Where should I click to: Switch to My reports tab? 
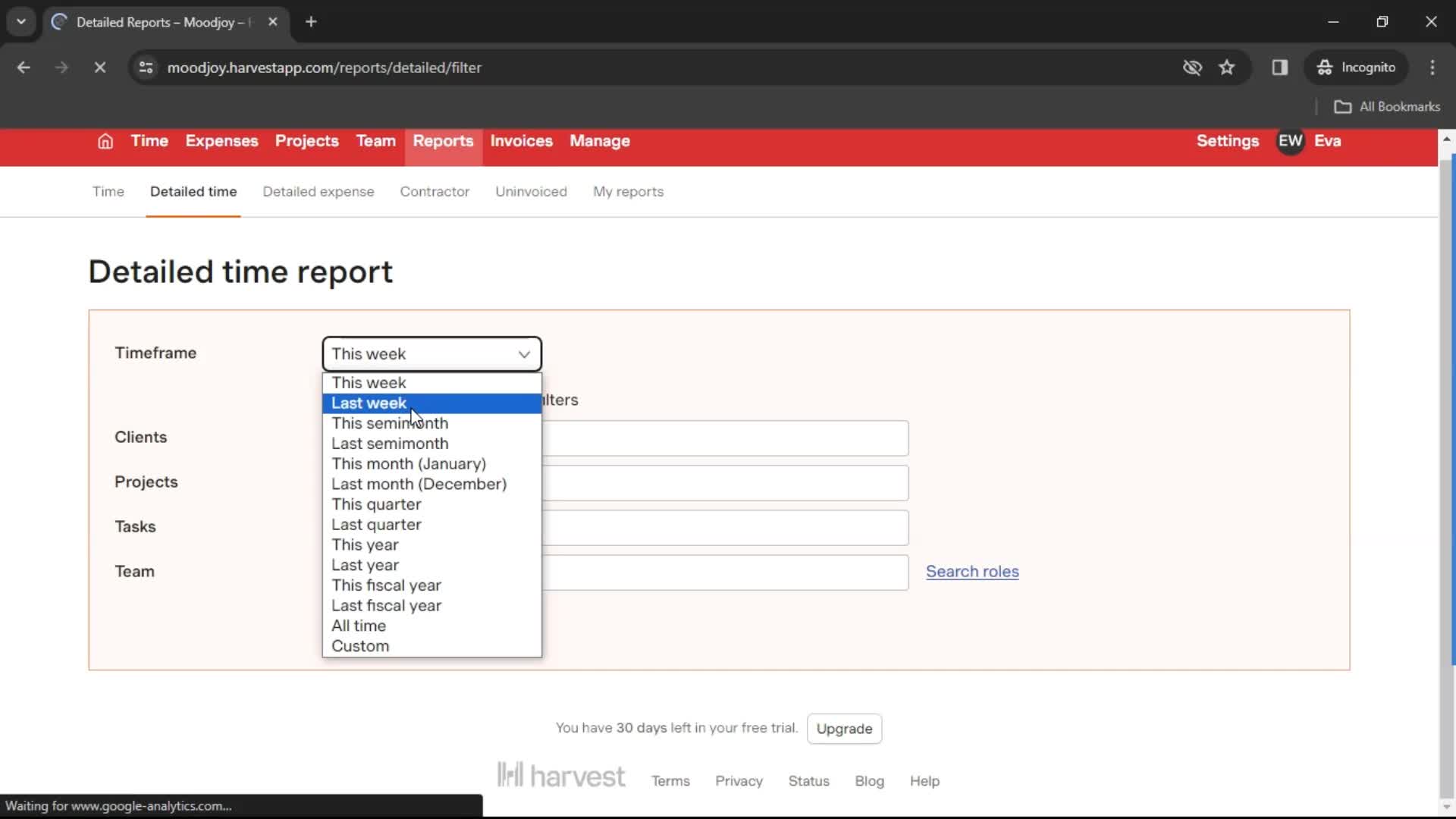628,192
